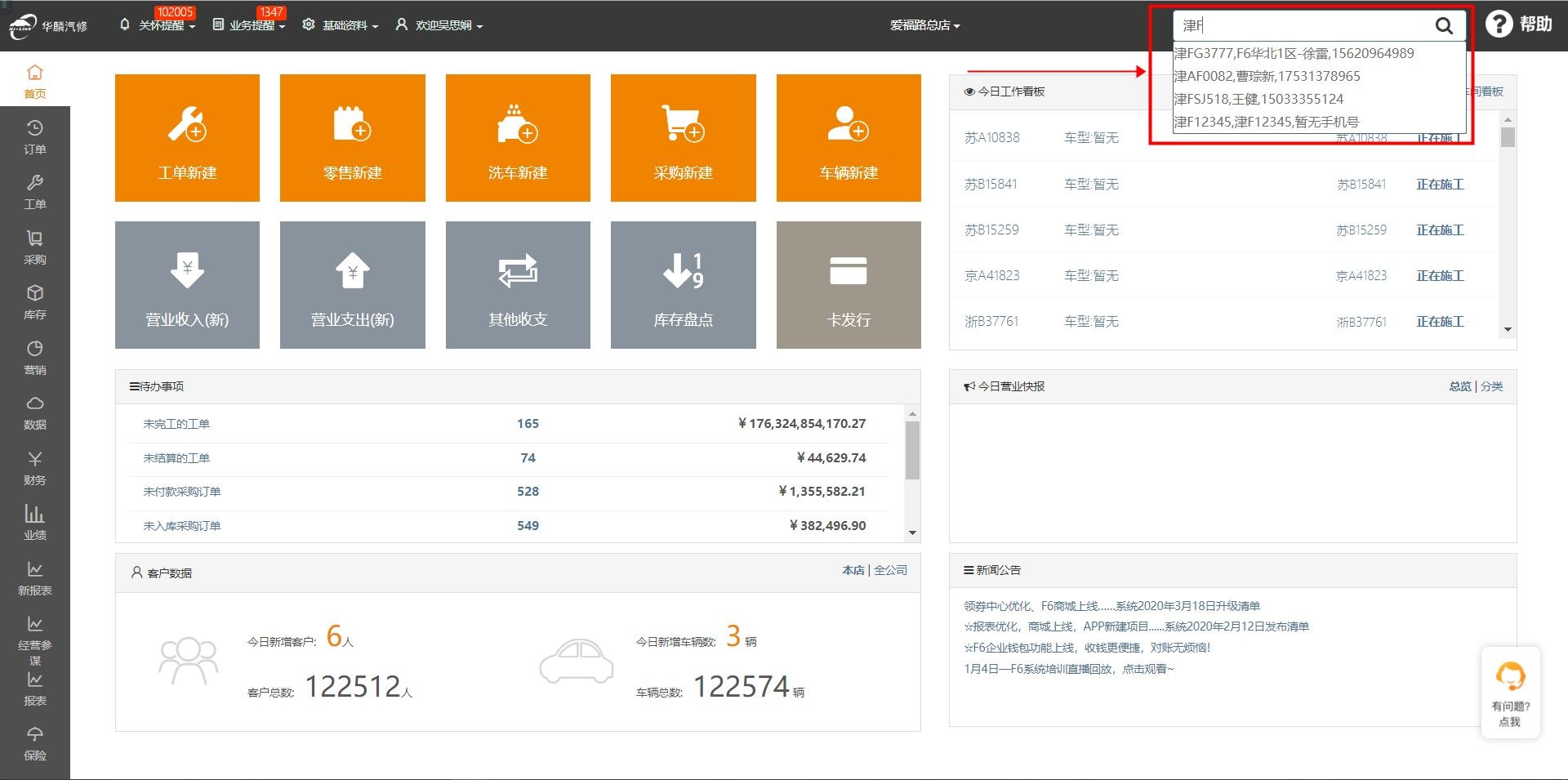Open the 未付款采购订单 row
The width and height of the screenshot is (1568, 780).
(x=510, y=492)
